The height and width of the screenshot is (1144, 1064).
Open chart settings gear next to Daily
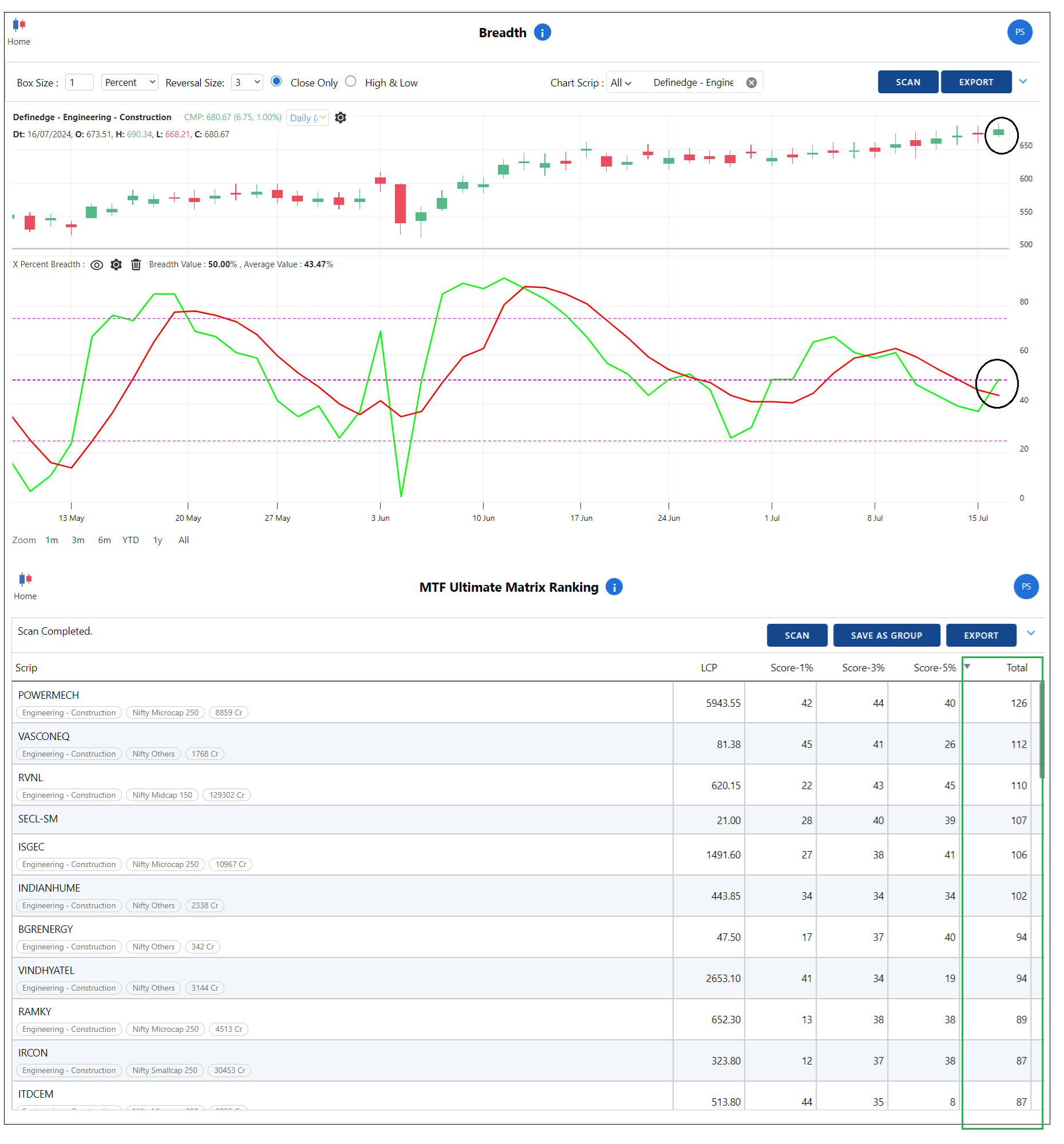coord(340,117)
